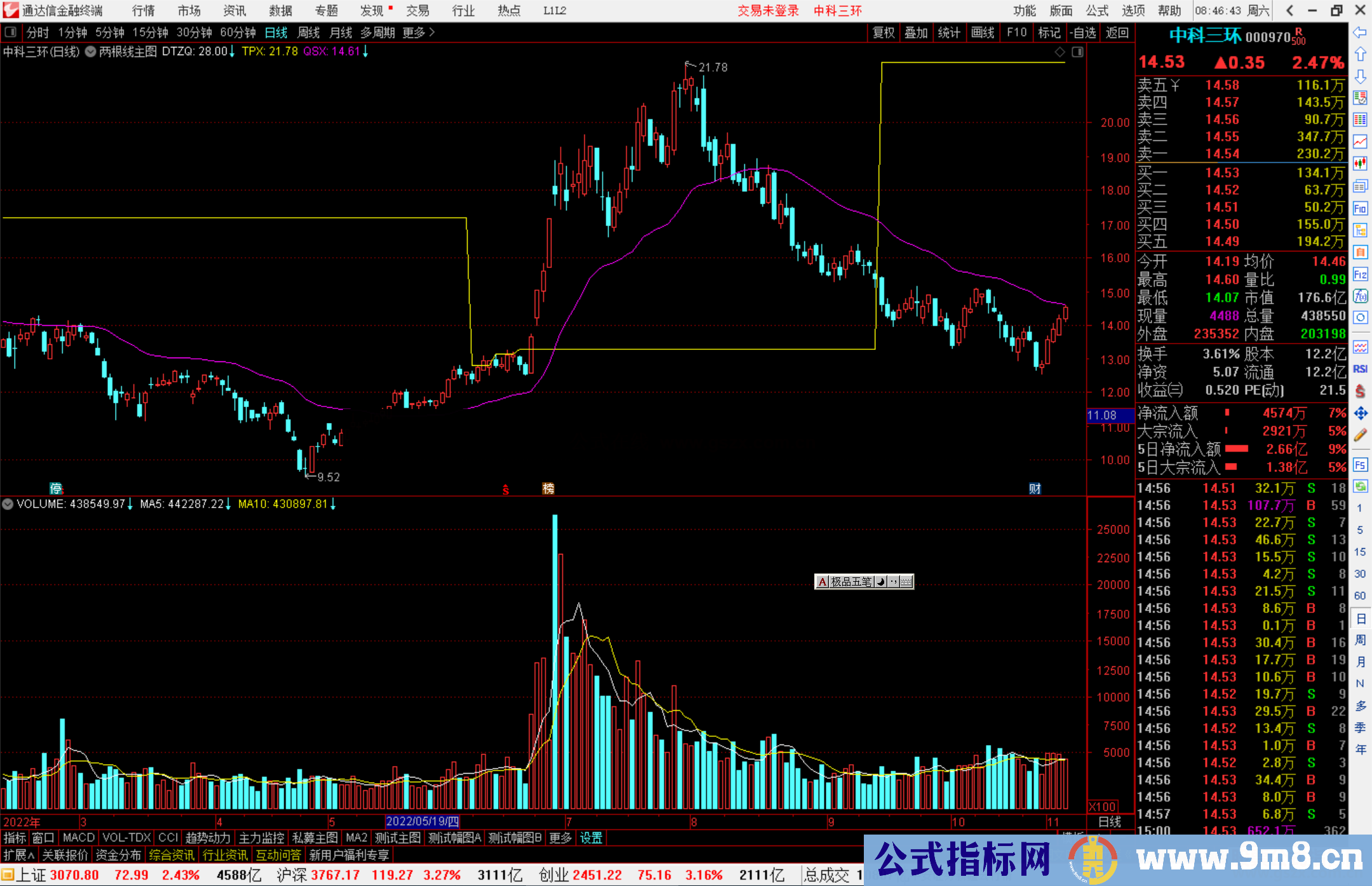The width and height of the screenshot is (1372, 886).
Task: Click the f(x) formula icon in sidebar
Action: 1360,297
